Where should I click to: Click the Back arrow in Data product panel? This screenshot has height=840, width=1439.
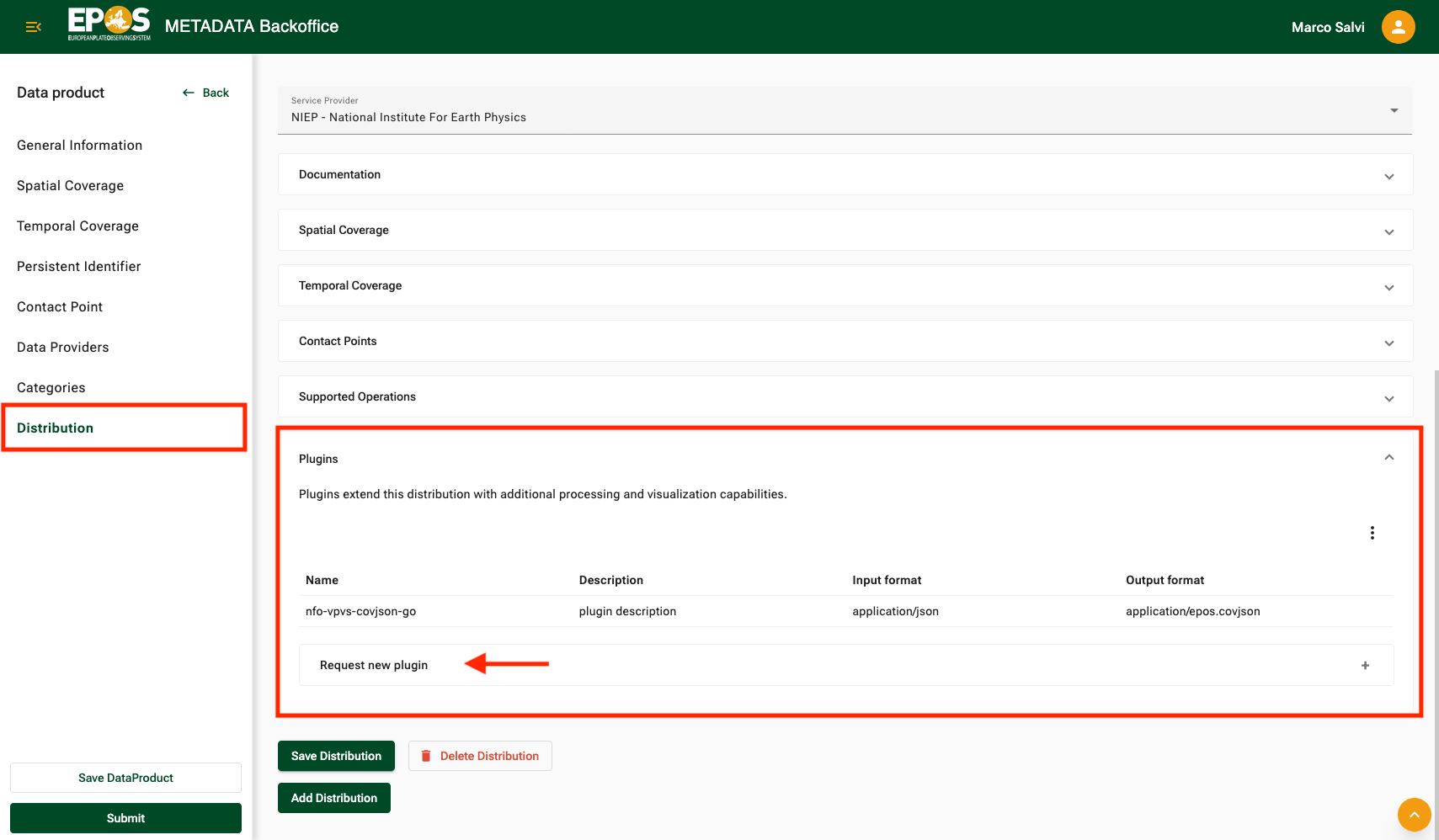point(188,93)
